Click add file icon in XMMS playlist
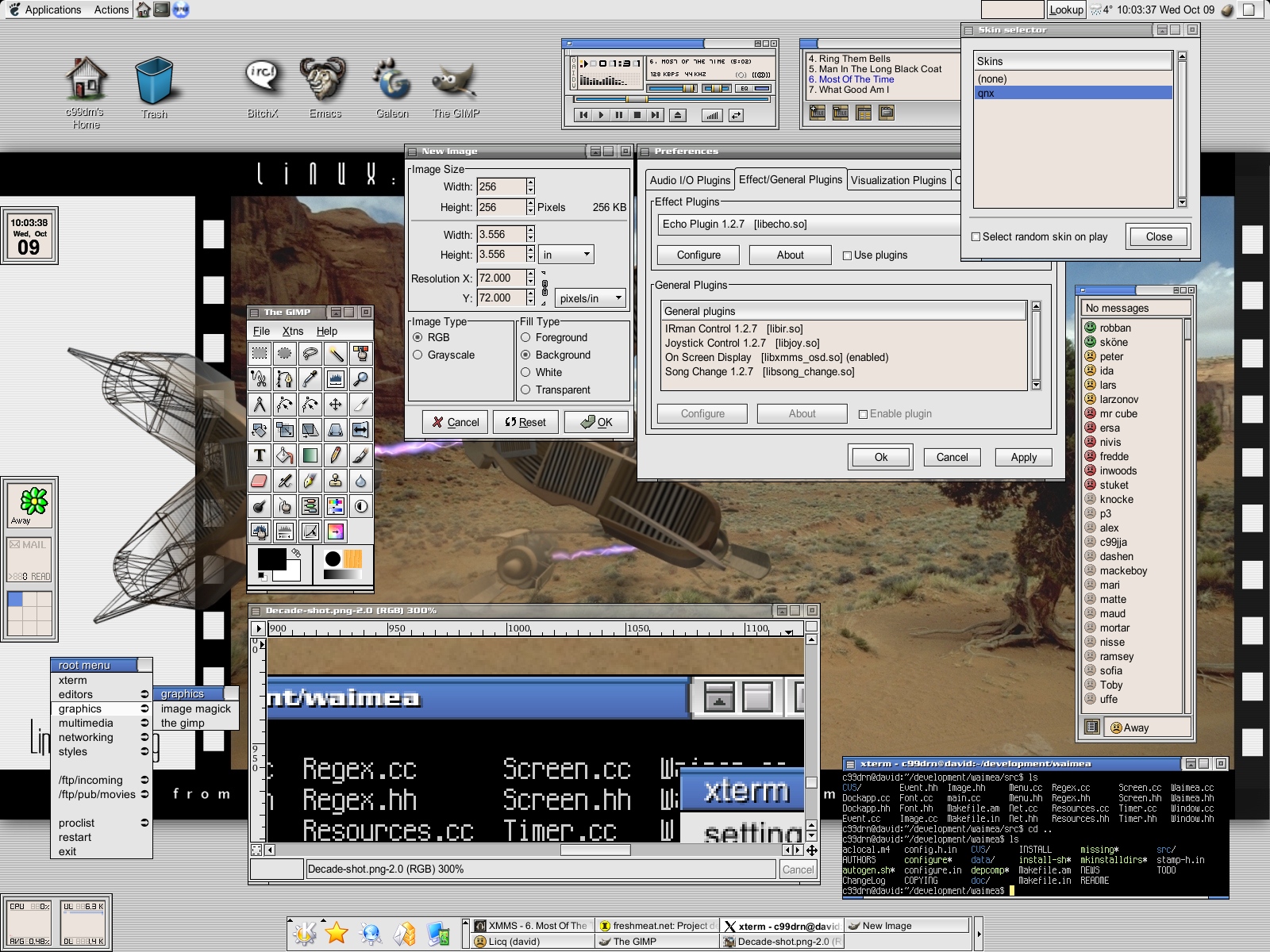The image size is (1270, 952). pyautogui.click(x=818, y=113)
